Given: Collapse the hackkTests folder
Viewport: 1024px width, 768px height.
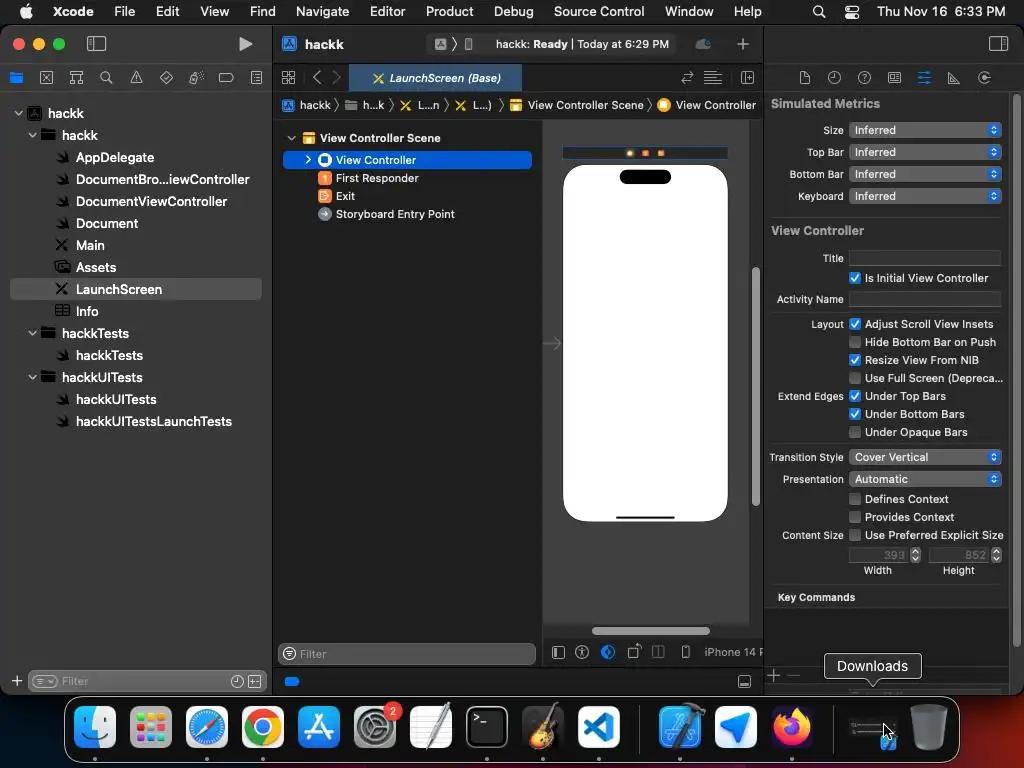Looking at the screenshot, I should click(33, 333).
